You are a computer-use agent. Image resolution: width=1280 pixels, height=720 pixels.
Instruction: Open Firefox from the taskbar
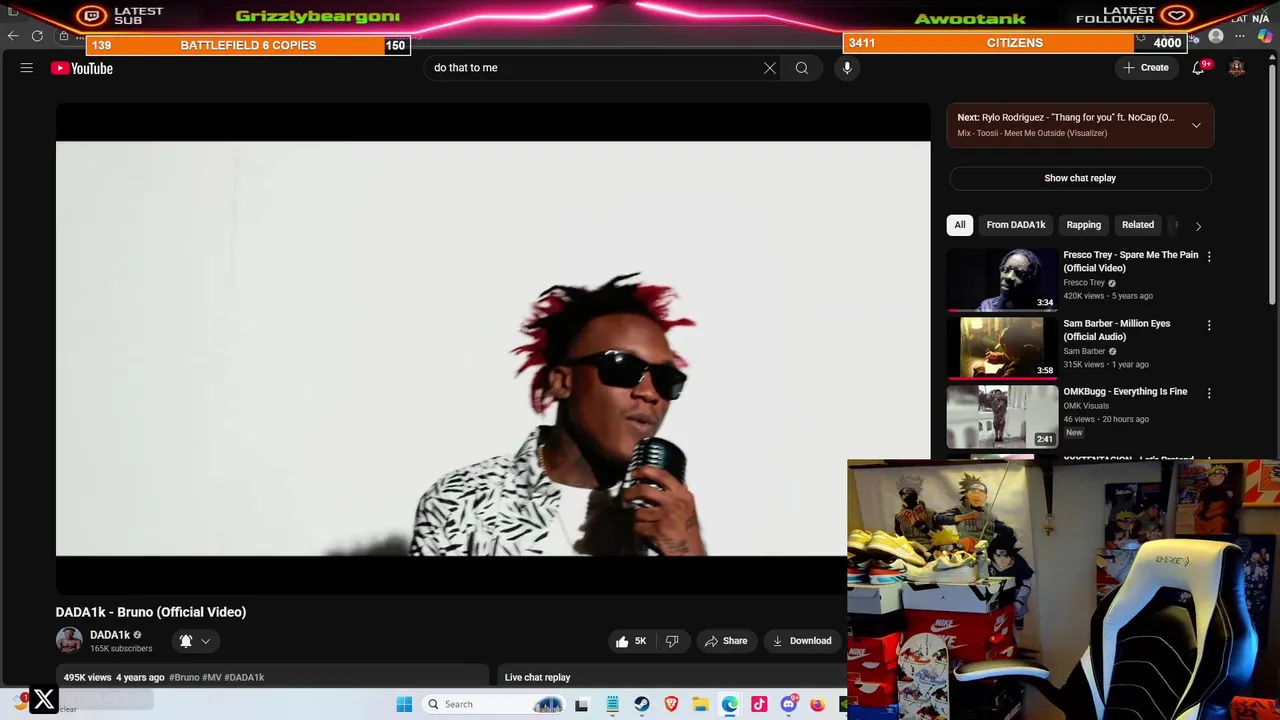[x=818, y=704]
